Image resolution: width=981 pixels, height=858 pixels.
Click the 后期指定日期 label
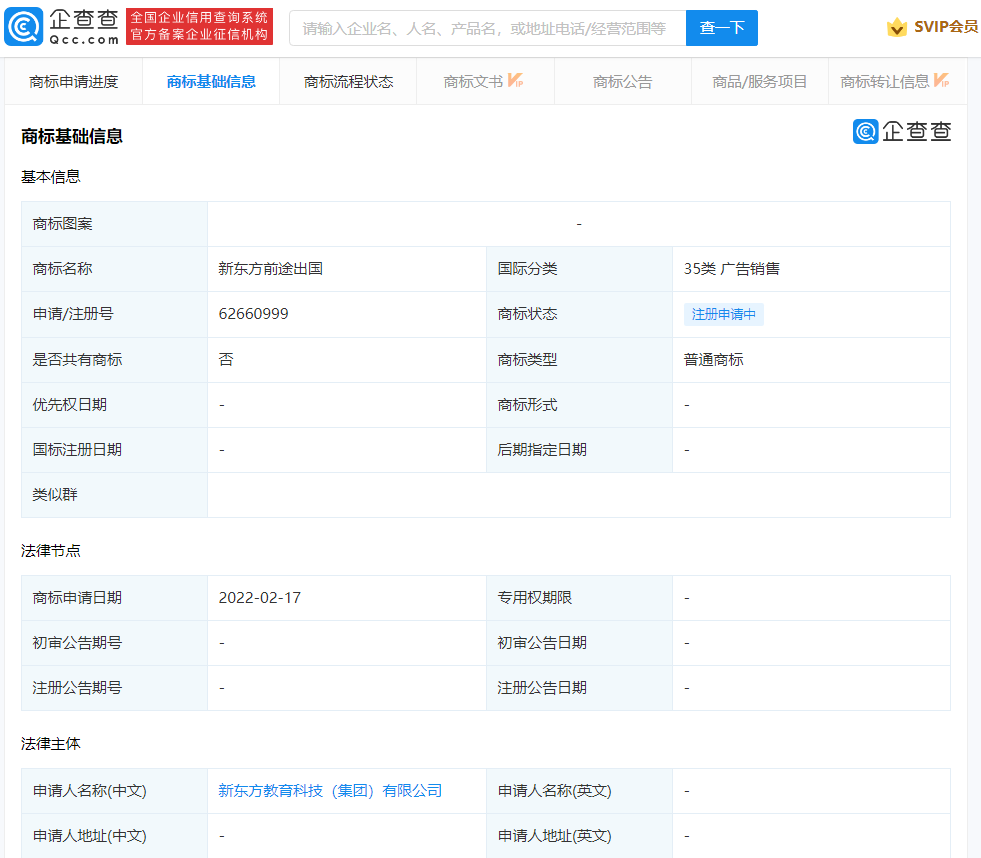[x=542, y=450]
